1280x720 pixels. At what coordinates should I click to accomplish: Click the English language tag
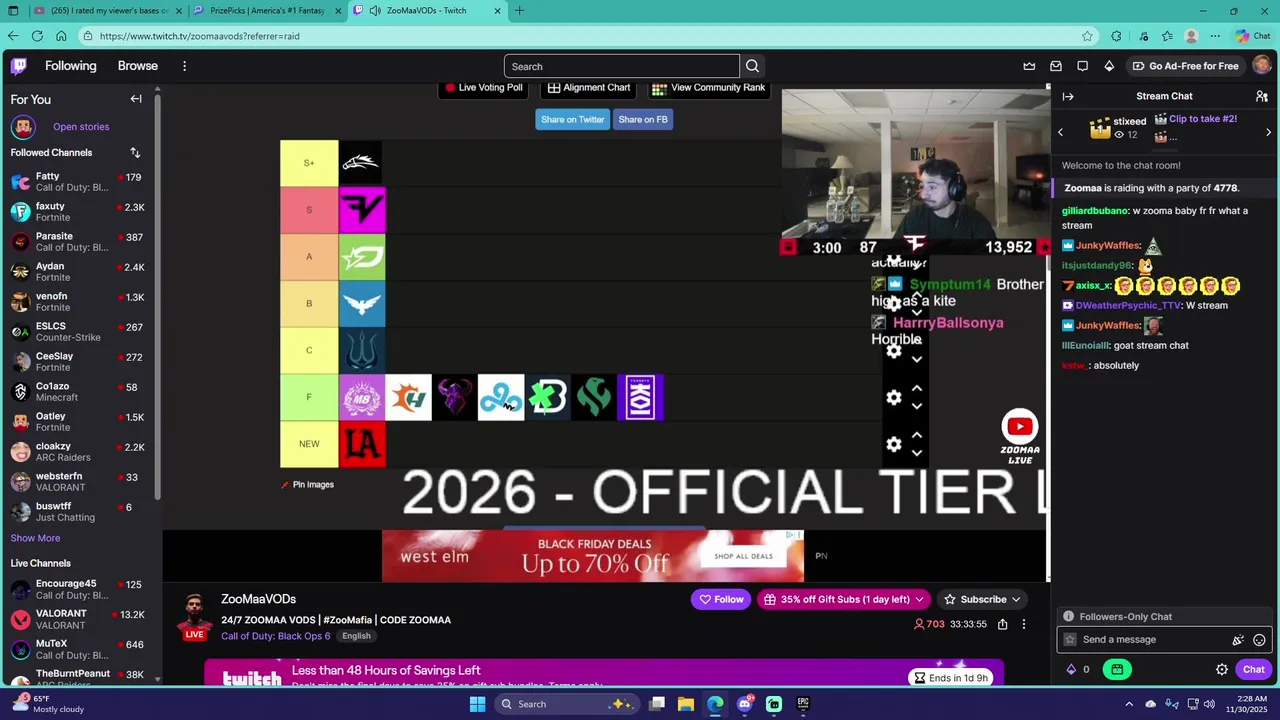pos(356,636)
